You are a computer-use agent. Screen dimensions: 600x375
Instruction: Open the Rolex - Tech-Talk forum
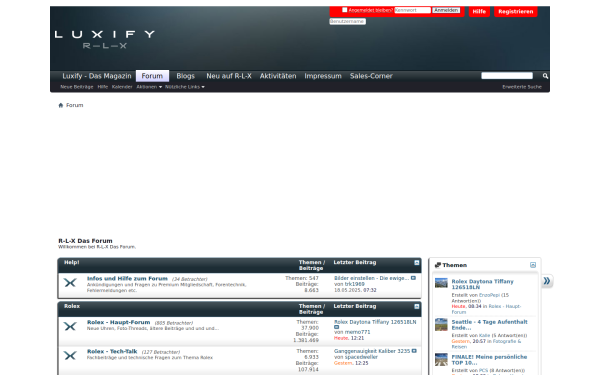[112, 351]
